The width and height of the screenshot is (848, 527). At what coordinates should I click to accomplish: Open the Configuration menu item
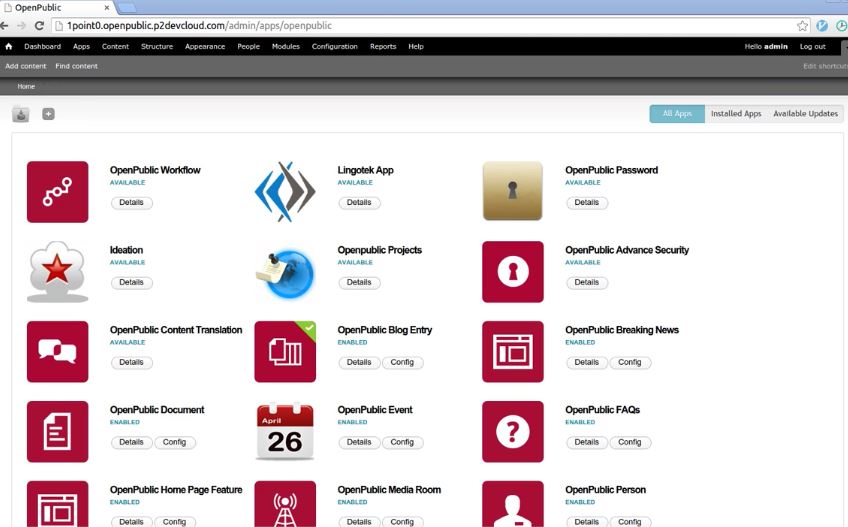point(334,47)
